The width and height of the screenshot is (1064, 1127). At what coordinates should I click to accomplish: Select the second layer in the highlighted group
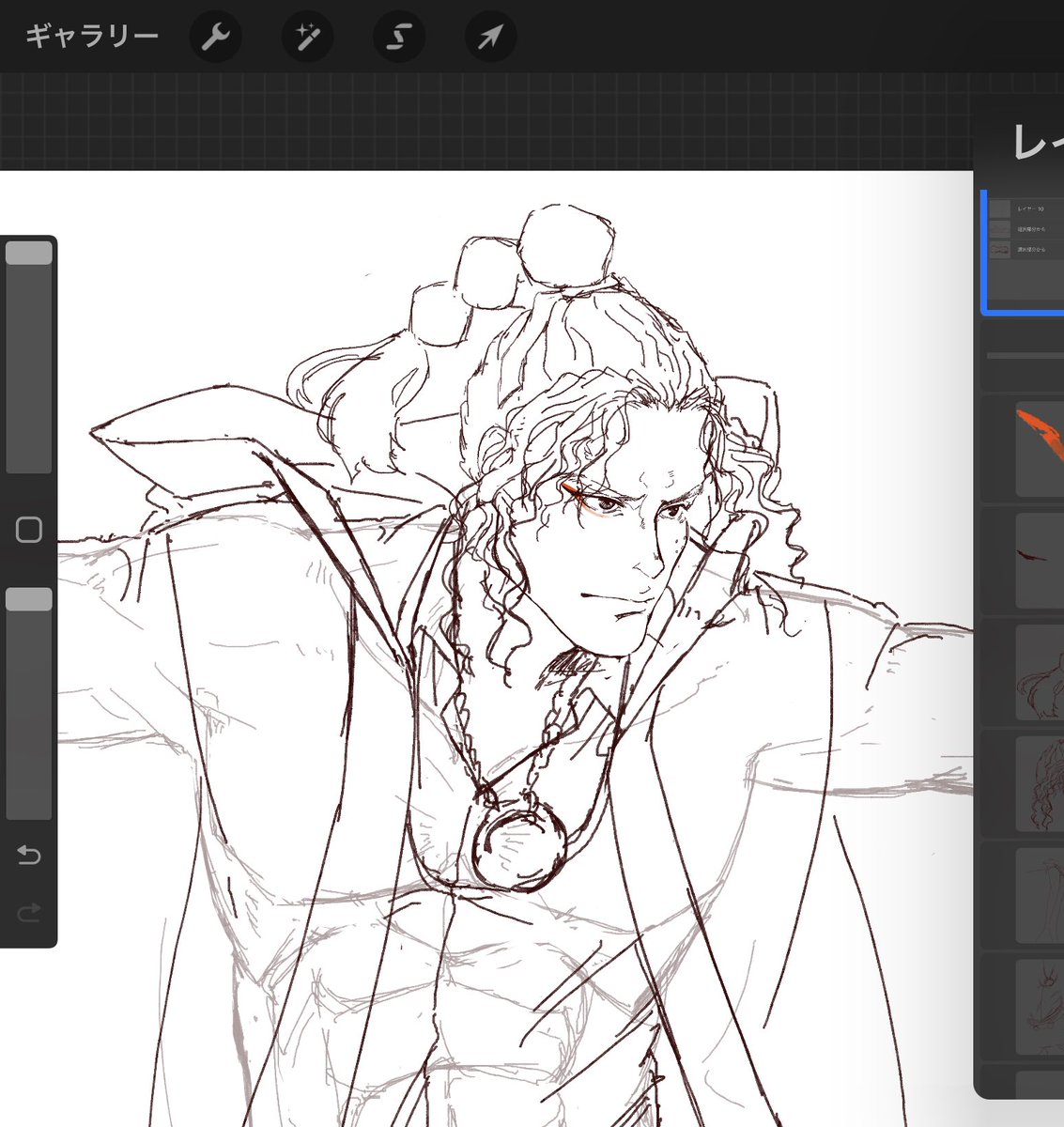[x=1028, y=229]
